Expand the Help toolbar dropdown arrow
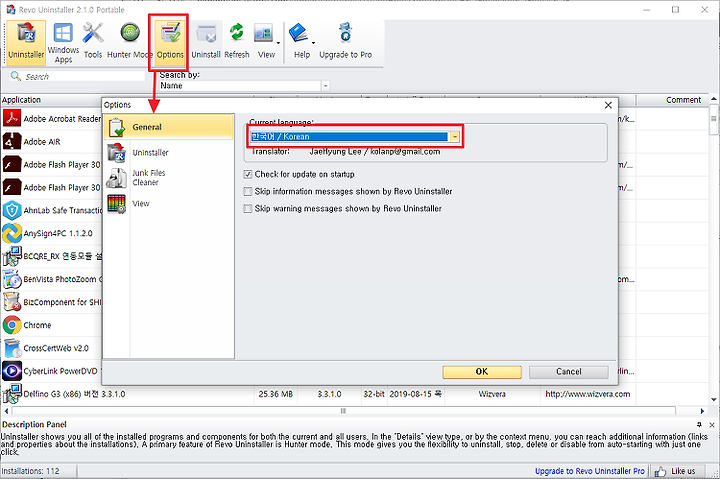This screenshot has height=479, width=720. 313,43
